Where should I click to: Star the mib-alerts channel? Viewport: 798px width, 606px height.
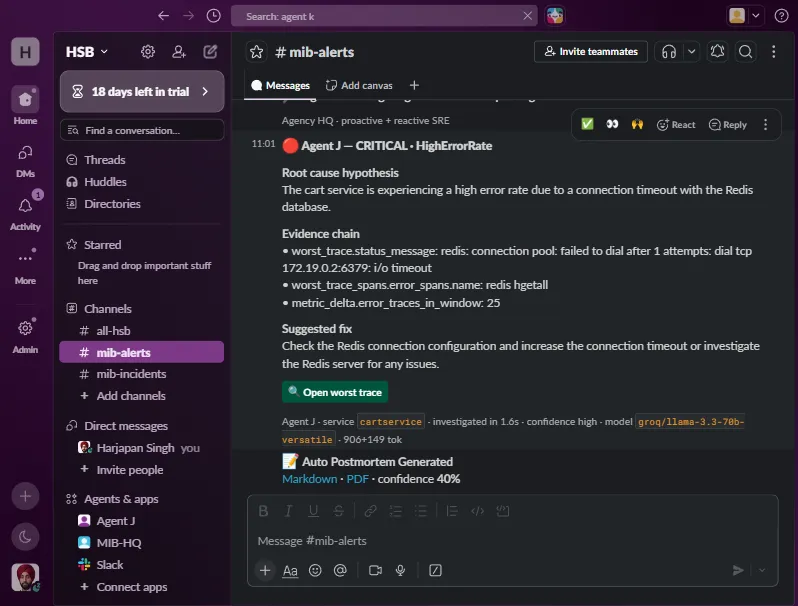(256, 52)
